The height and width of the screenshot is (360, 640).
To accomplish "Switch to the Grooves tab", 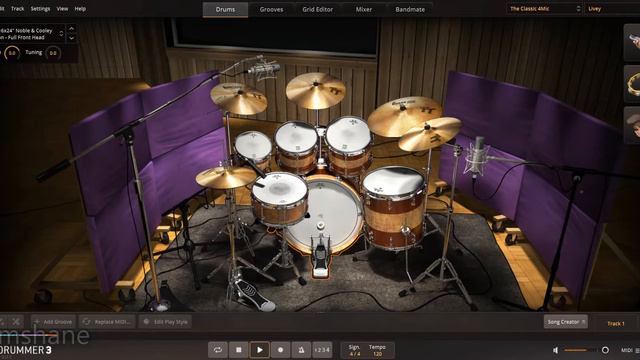I will [x=271, y=9].
